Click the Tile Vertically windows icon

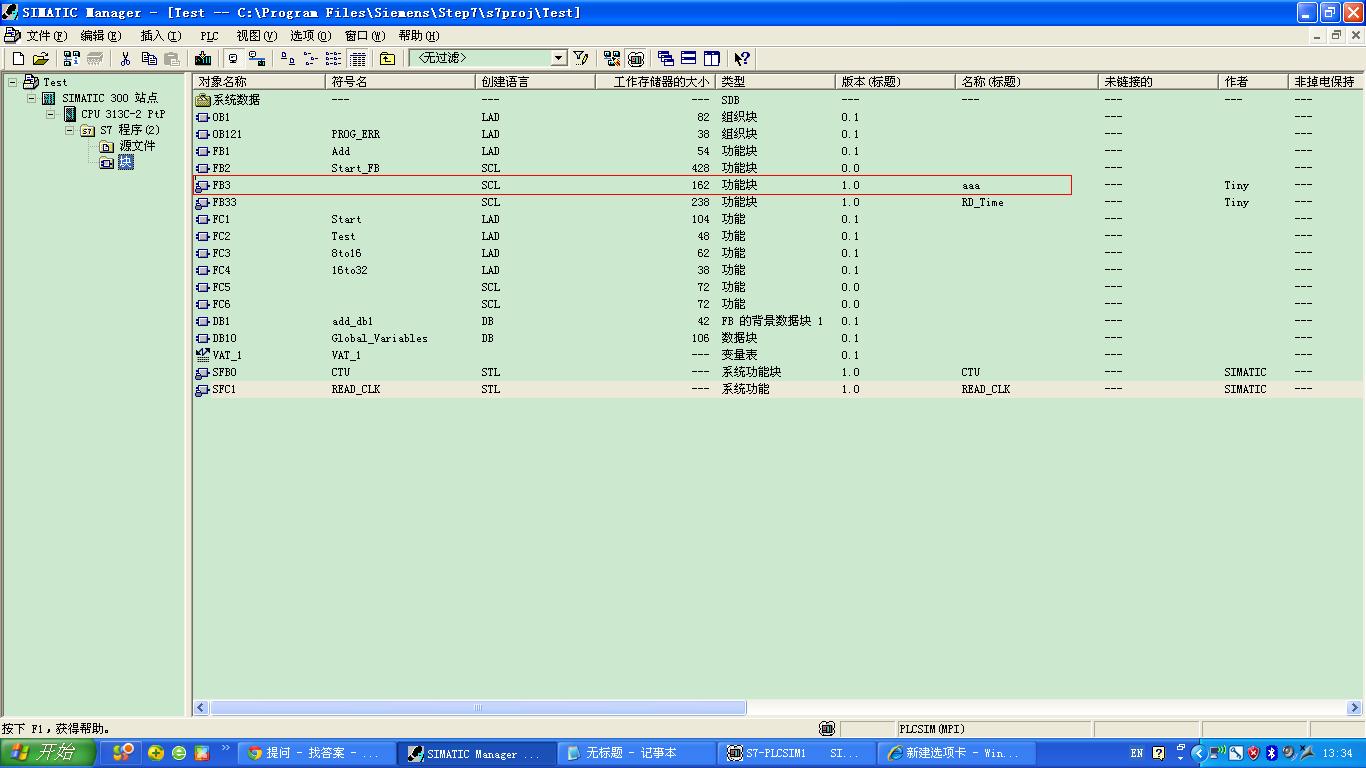(712, 59)
